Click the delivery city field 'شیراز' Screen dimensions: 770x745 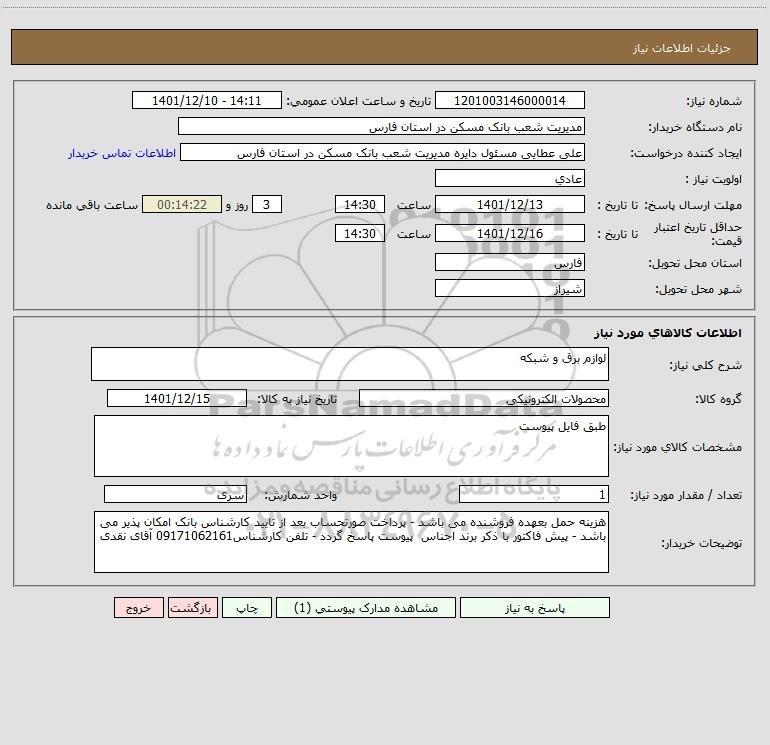coord(510,288)
